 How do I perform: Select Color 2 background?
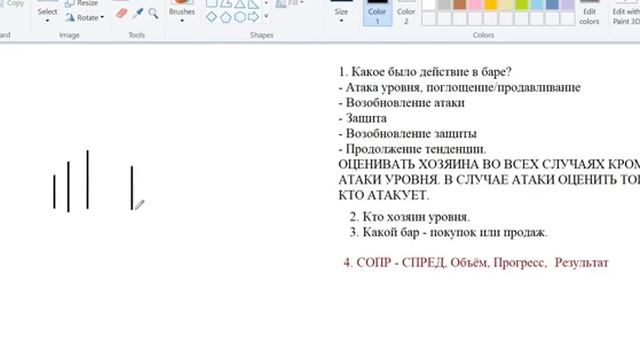pyautogui.click(x=406, y=13)
